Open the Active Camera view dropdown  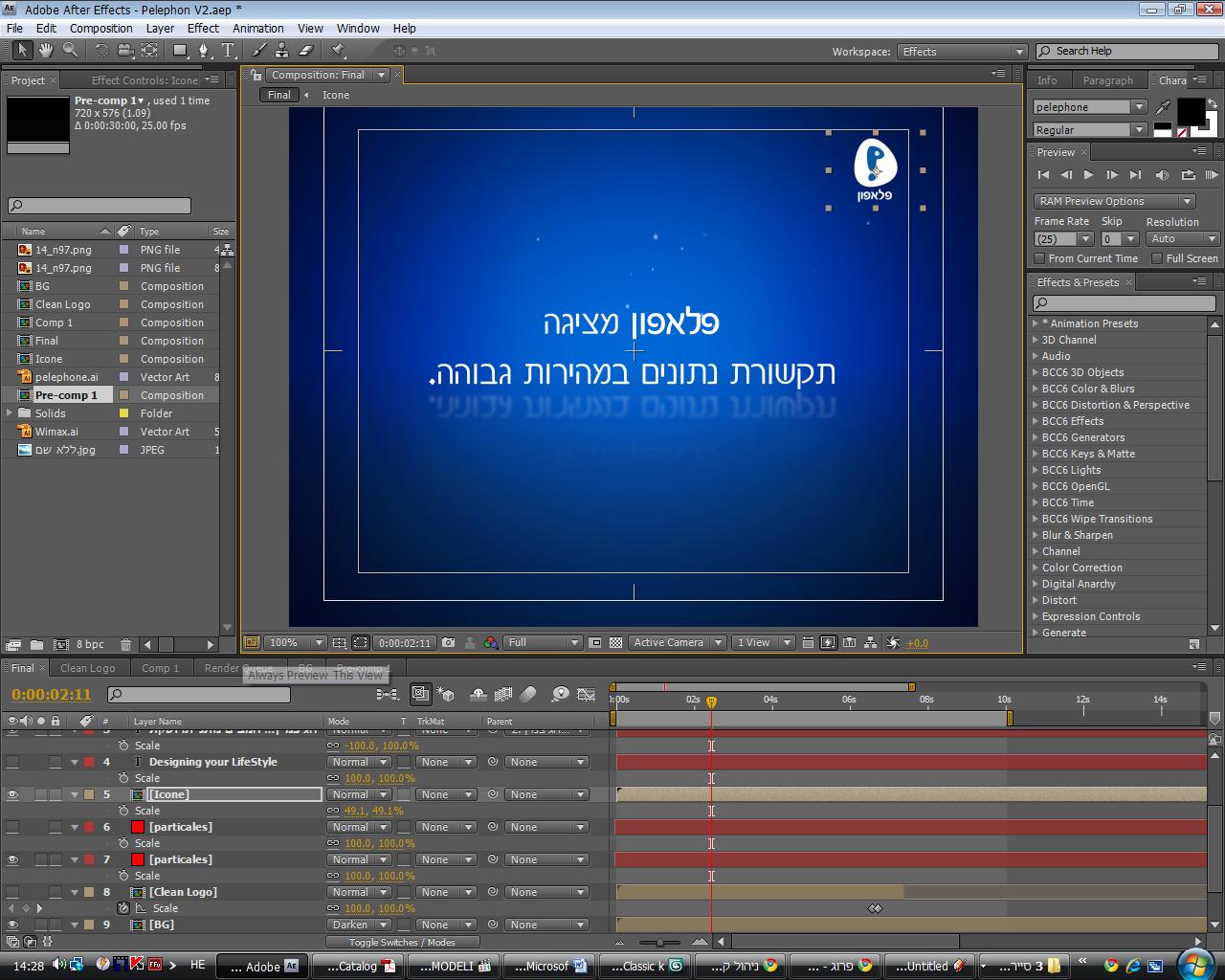click(x=677, y=643)
